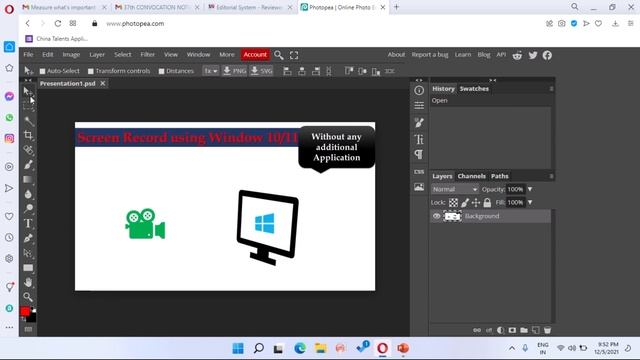Select the Zoom tool in toolbox
The height and width of the screenshot is (360, 640).
pyautogui.click(x=28, y=297)
